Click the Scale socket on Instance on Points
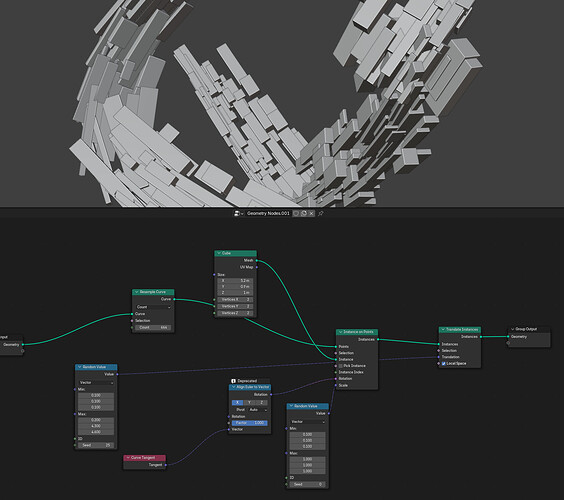This screenshot has width=564, height=500. pos(336,386)
